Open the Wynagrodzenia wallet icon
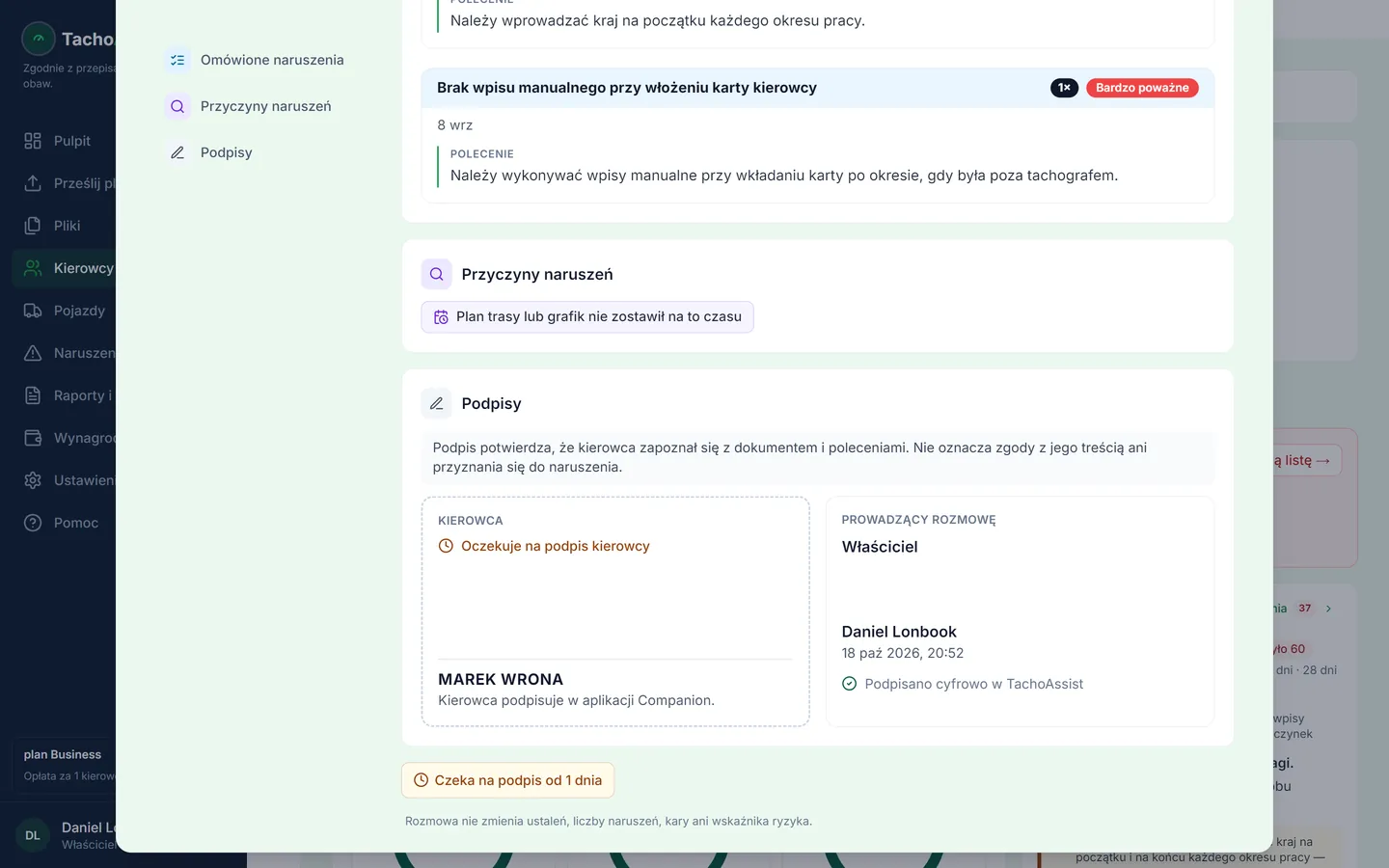Viewport: 1389px width, 868px height. point(33,438)
